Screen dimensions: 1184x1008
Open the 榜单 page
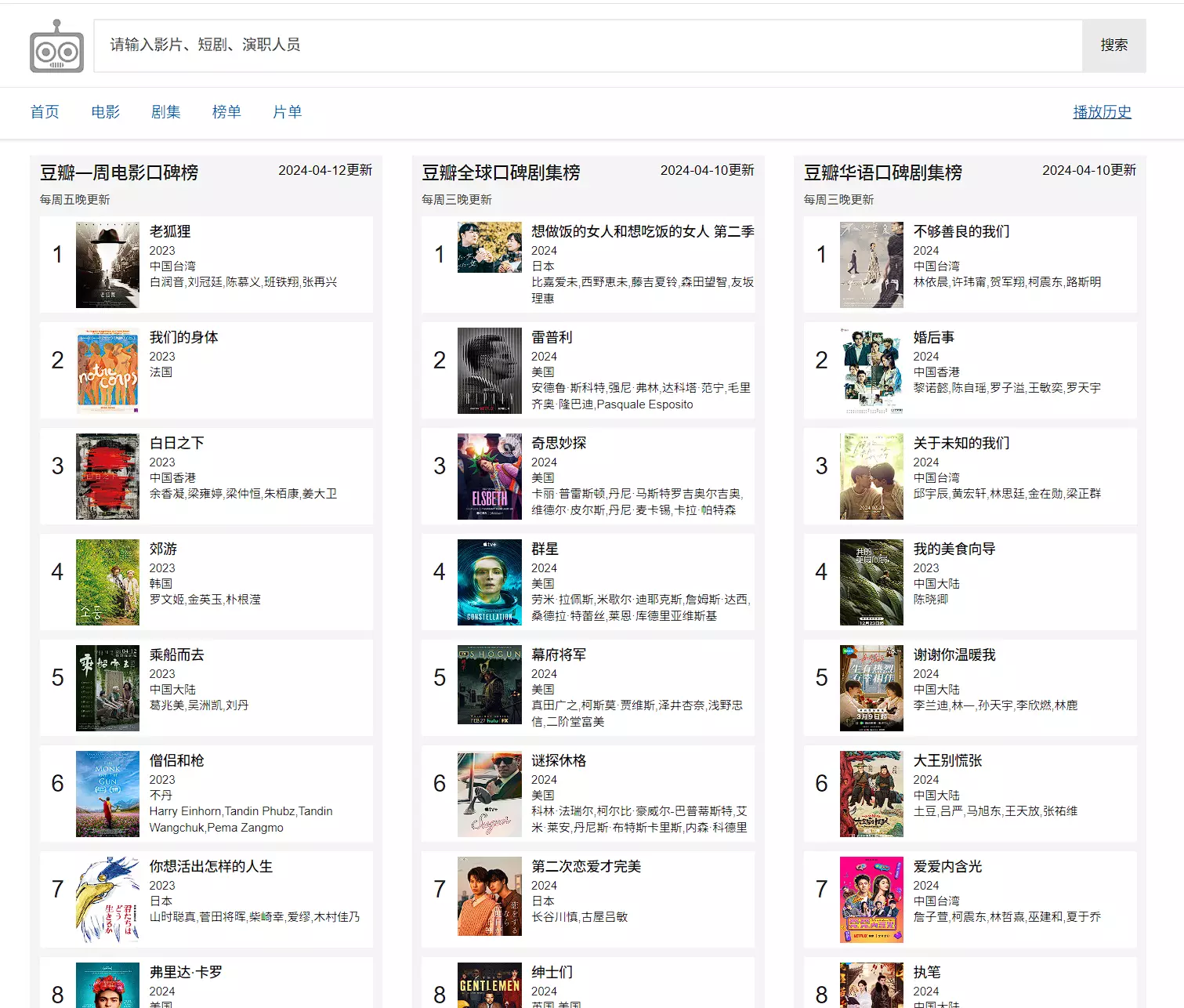[226, 112]
